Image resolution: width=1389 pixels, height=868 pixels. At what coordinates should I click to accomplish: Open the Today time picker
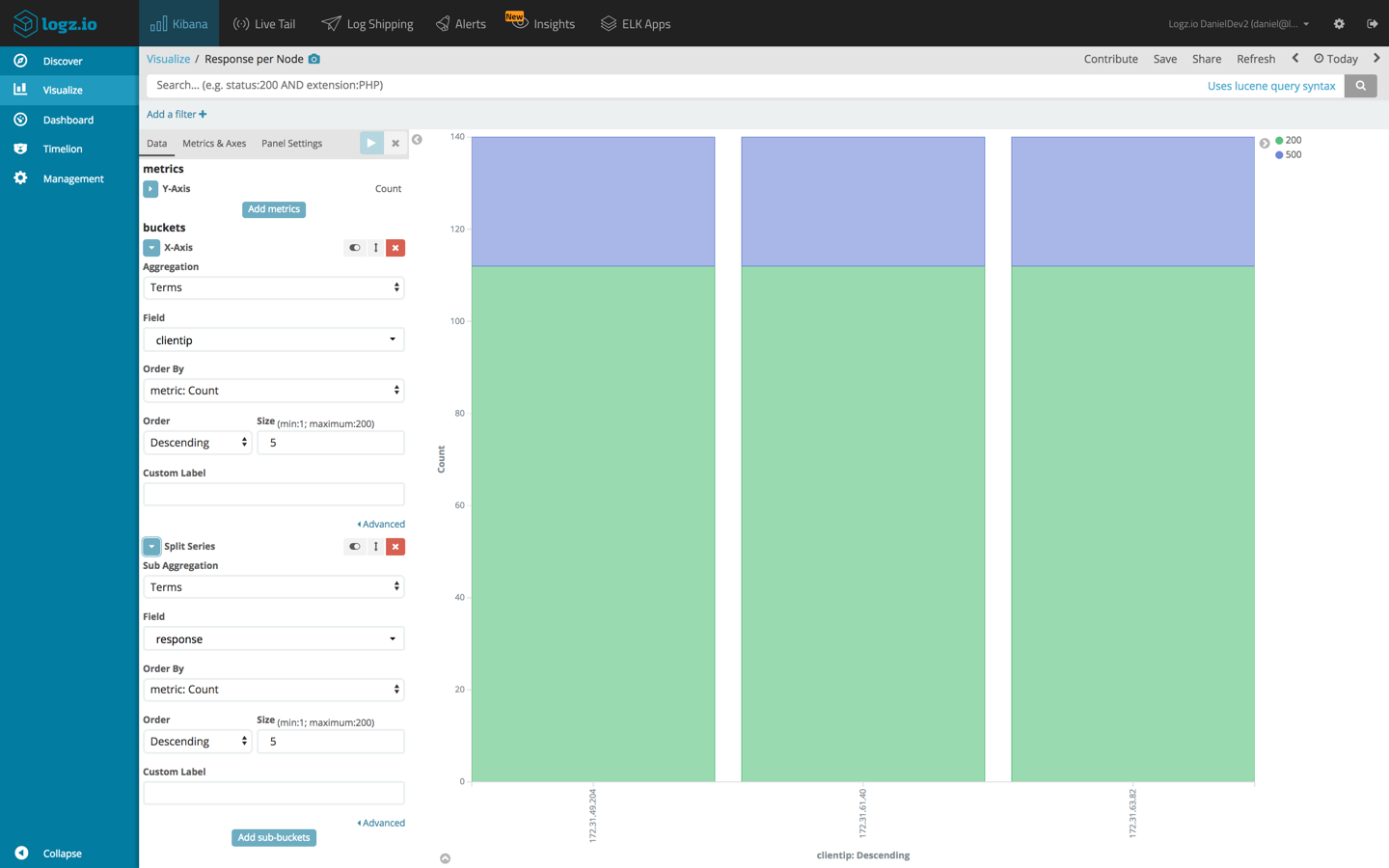1336,59
